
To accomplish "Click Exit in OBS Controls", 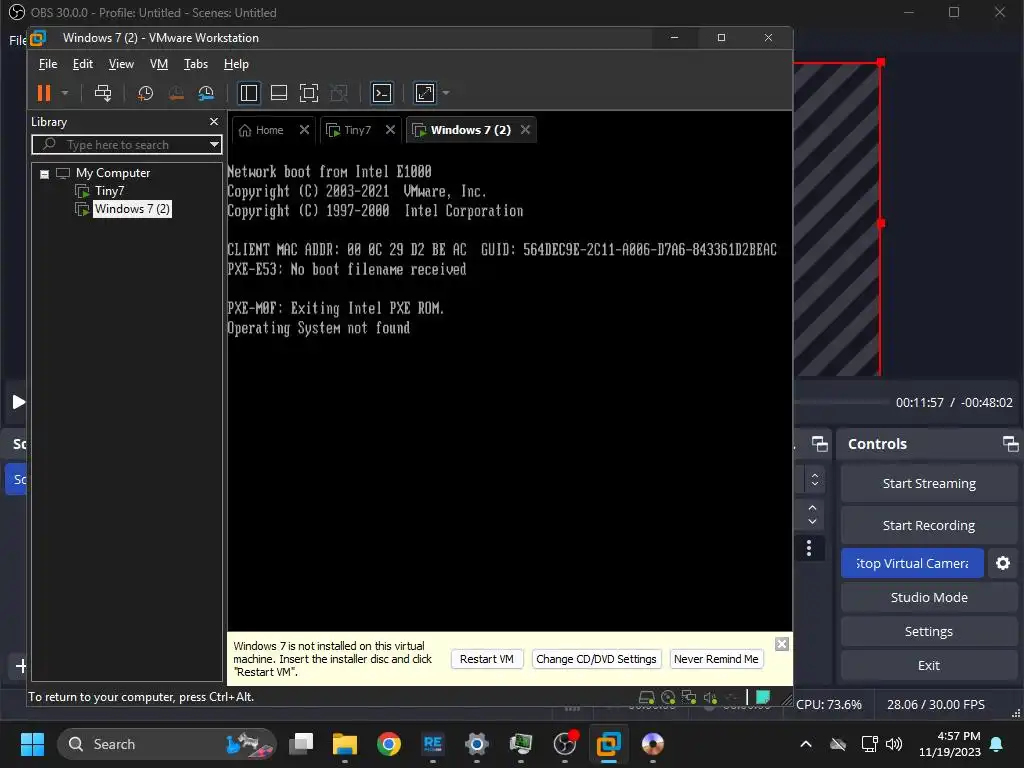I will click(929, 665).
